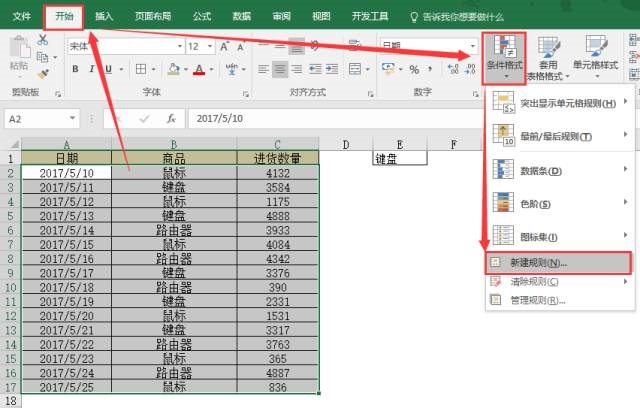Select cell E1 containing 键盘
This screenshot has width=640, height=408.
(x=398, y=158)
